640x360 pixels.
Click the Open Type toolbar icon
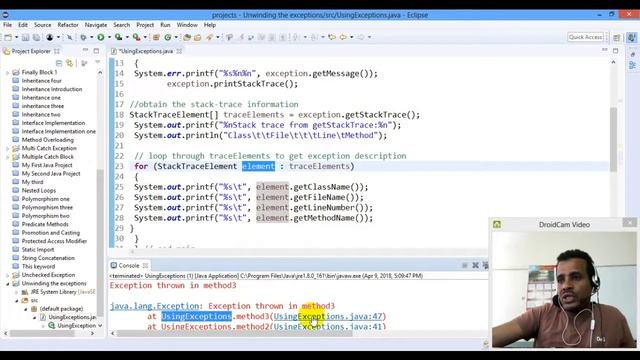[x=187, y=37]
